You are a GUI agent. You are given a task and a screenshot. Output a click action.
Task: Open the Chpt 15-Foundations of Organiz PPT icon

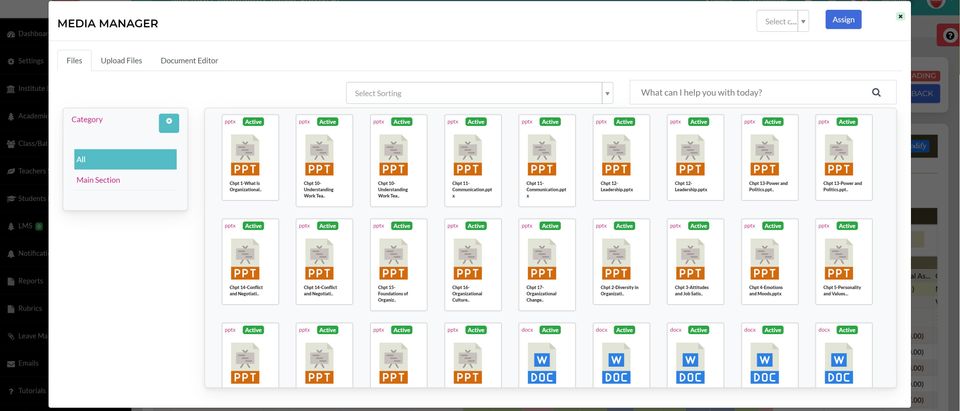(x=393, y=259)
